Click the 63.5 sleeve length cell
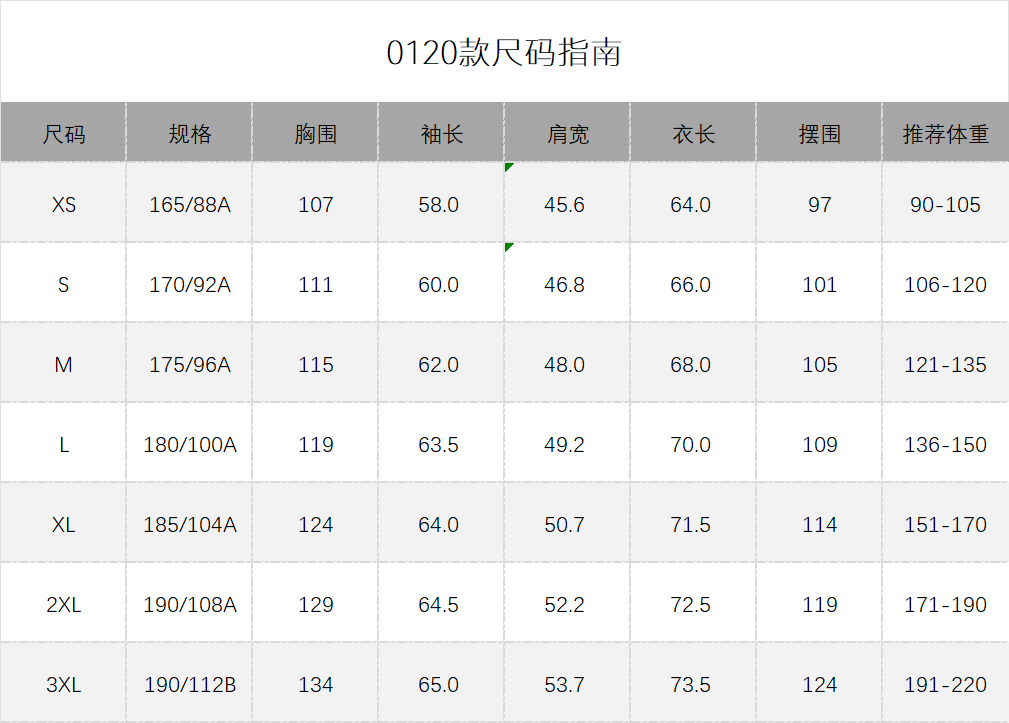This screenshot has height=723, width=1009. (439, 445)
